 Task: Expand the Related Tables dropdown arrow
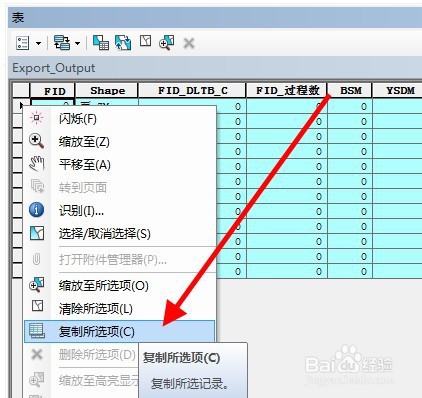click(x=77, y=43)
